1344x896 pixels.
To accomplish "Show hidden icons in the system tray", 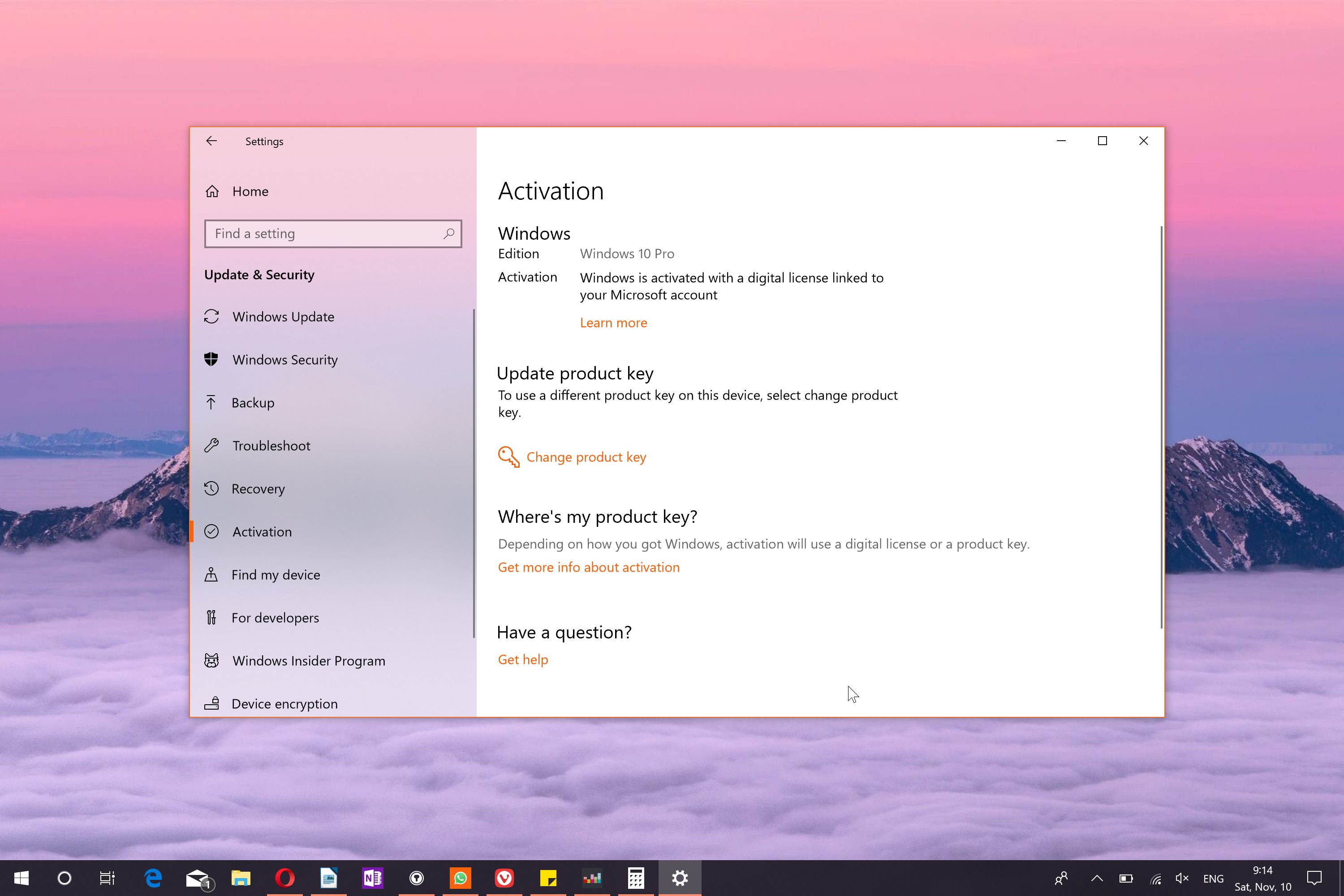I will coord(1097,878).
